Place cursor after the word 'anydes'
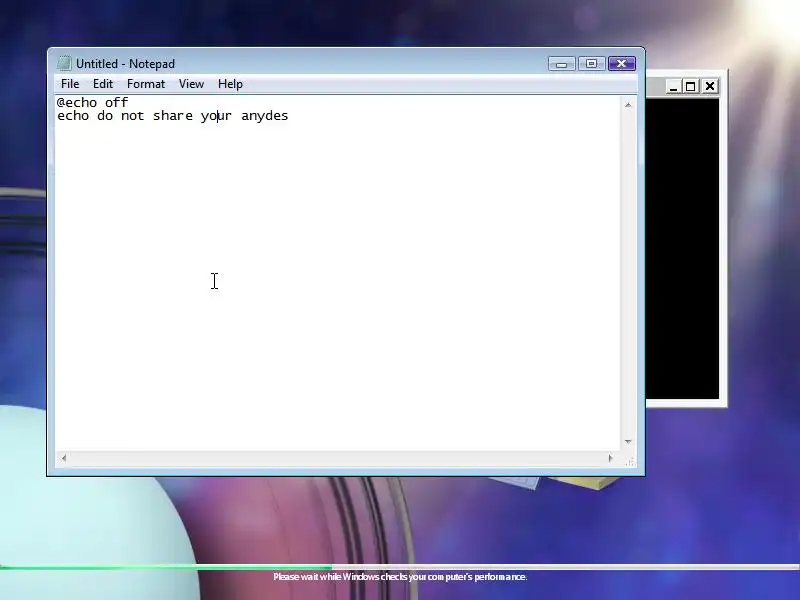The height and width of the screenshot is (600, 800). [289, 116]
